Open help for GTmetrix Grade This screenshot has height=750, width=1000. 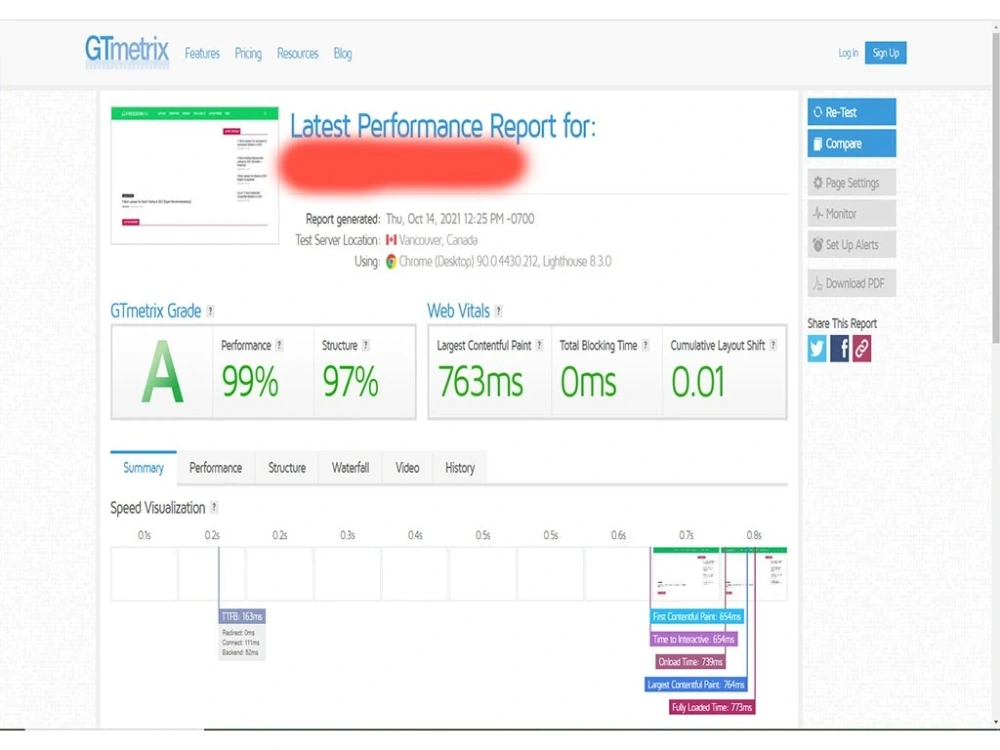[210, 311]
